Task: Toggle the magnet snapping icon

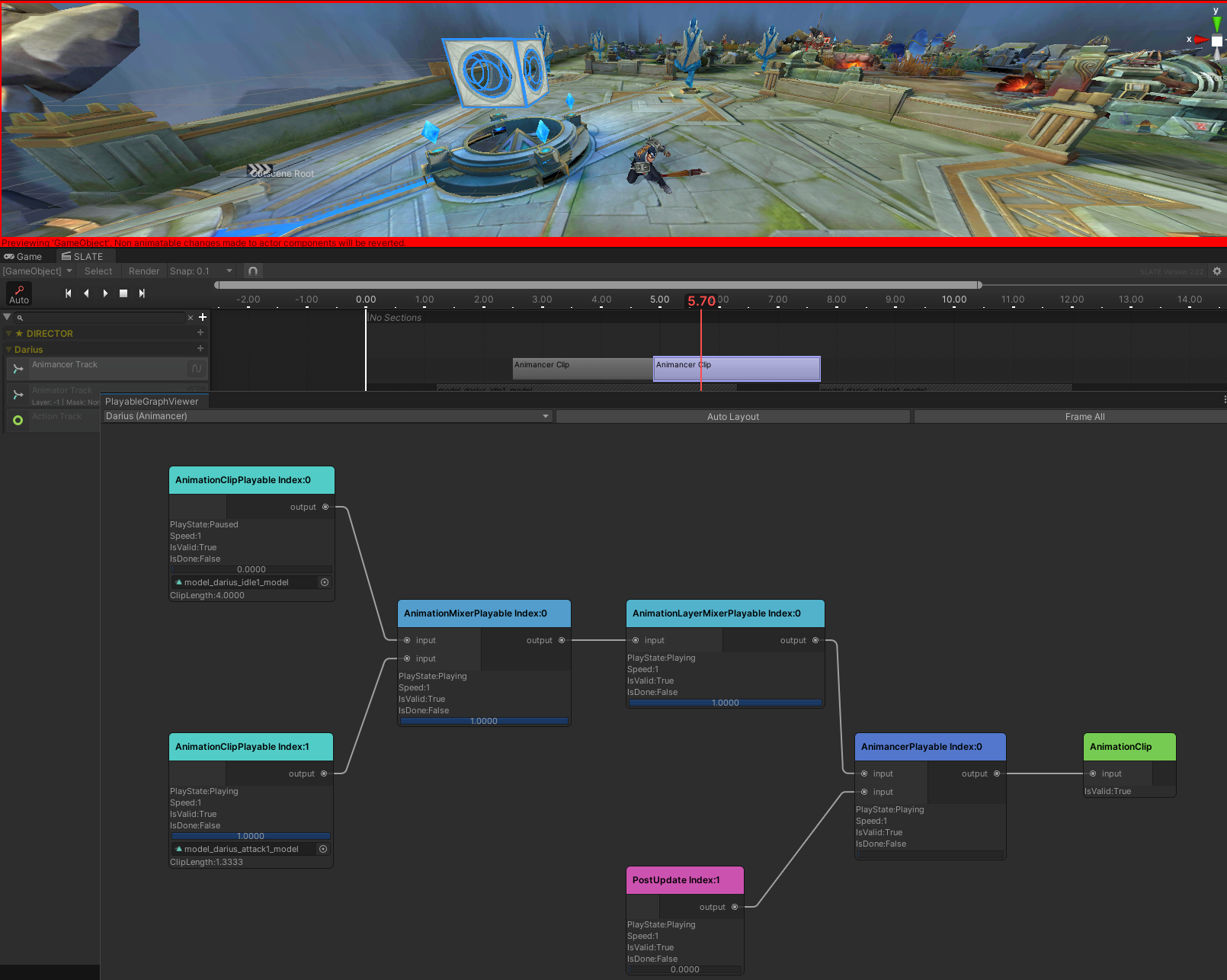Action: click(253, 271)
